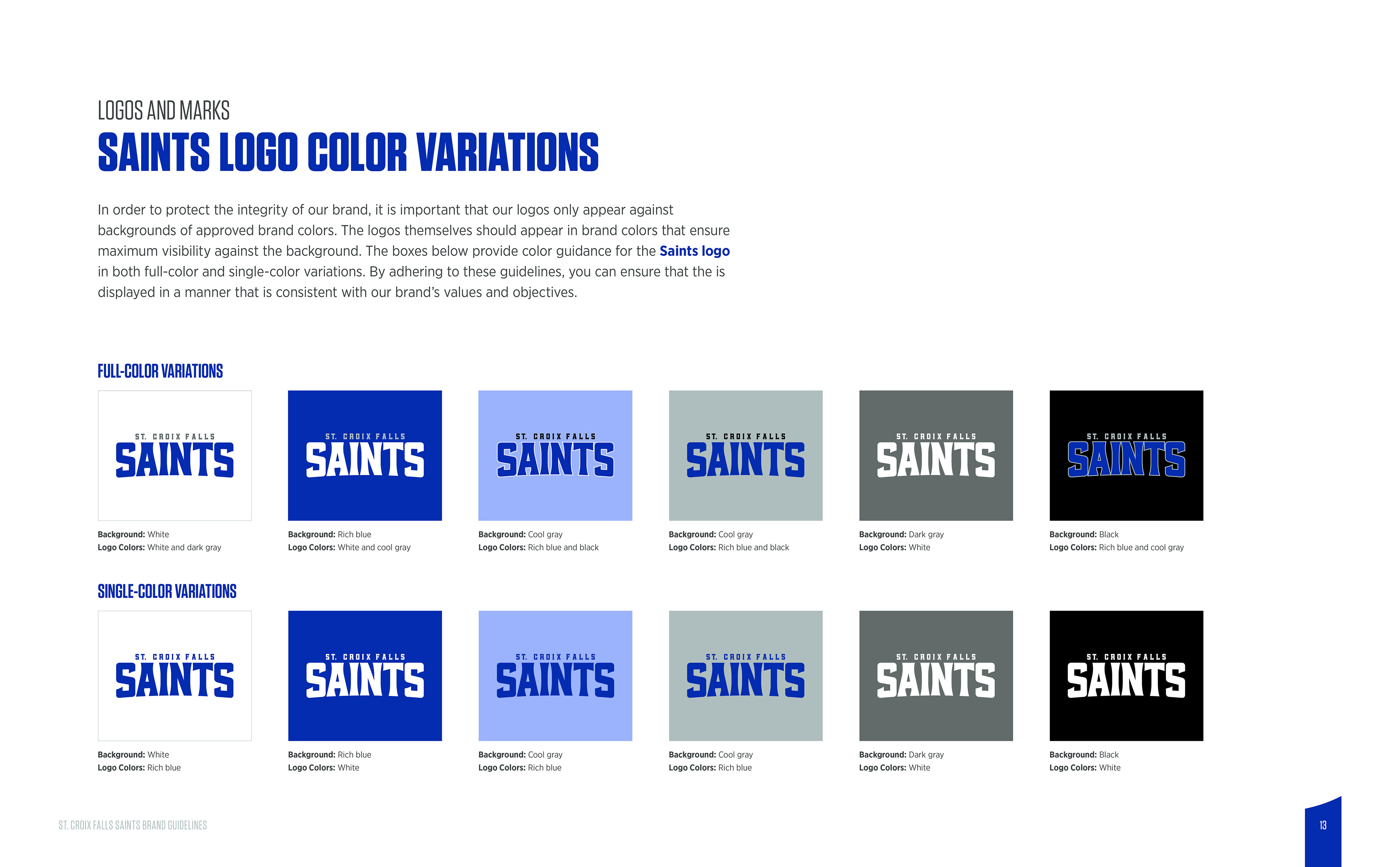Click the page number 13 tab

pos(1323,826)
